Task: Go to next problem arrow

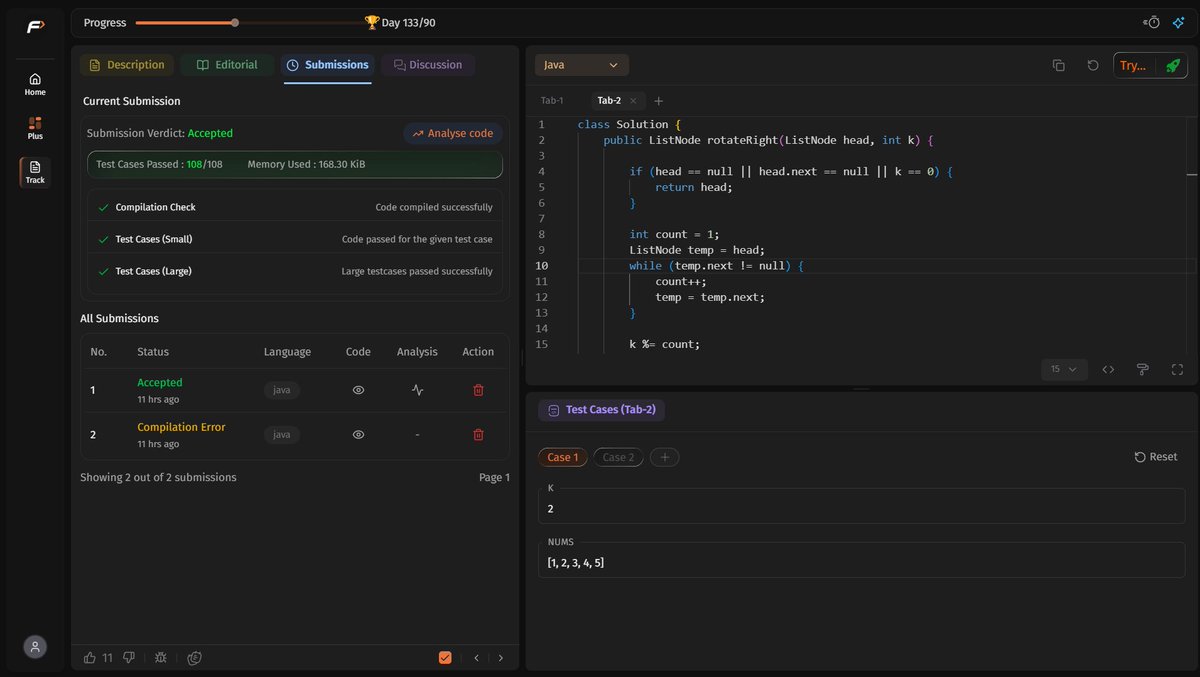Action: (x=501, y=658)
